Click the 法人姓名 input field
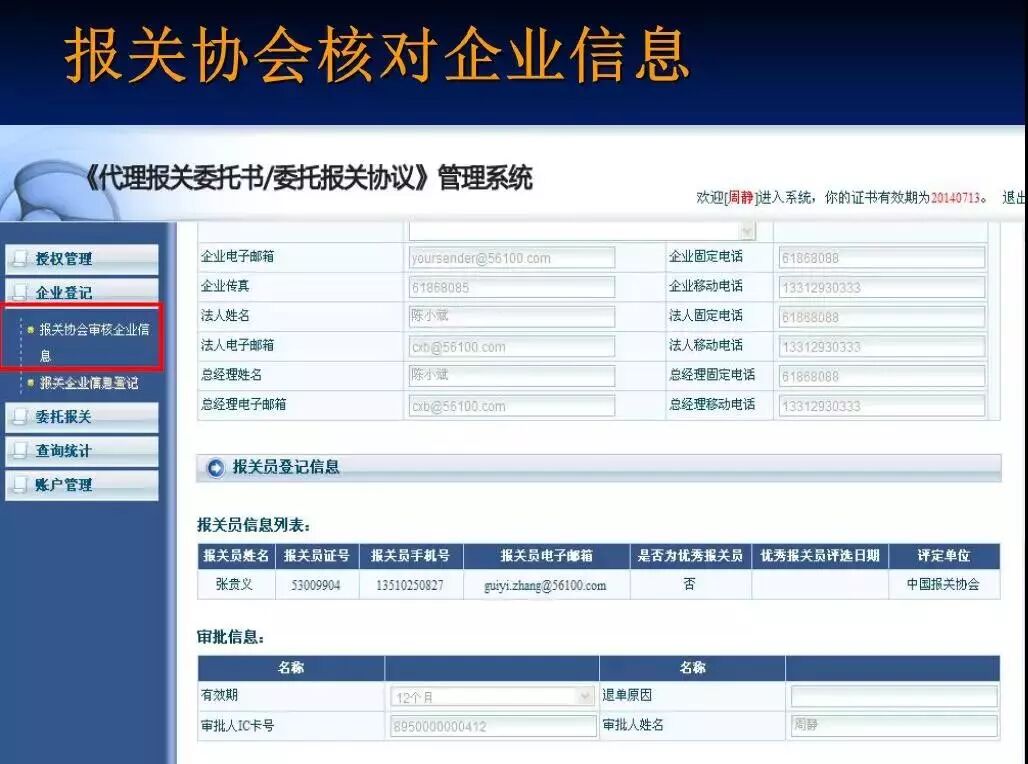The width and height of the screenshot is (1028, 764). point(512,317)
